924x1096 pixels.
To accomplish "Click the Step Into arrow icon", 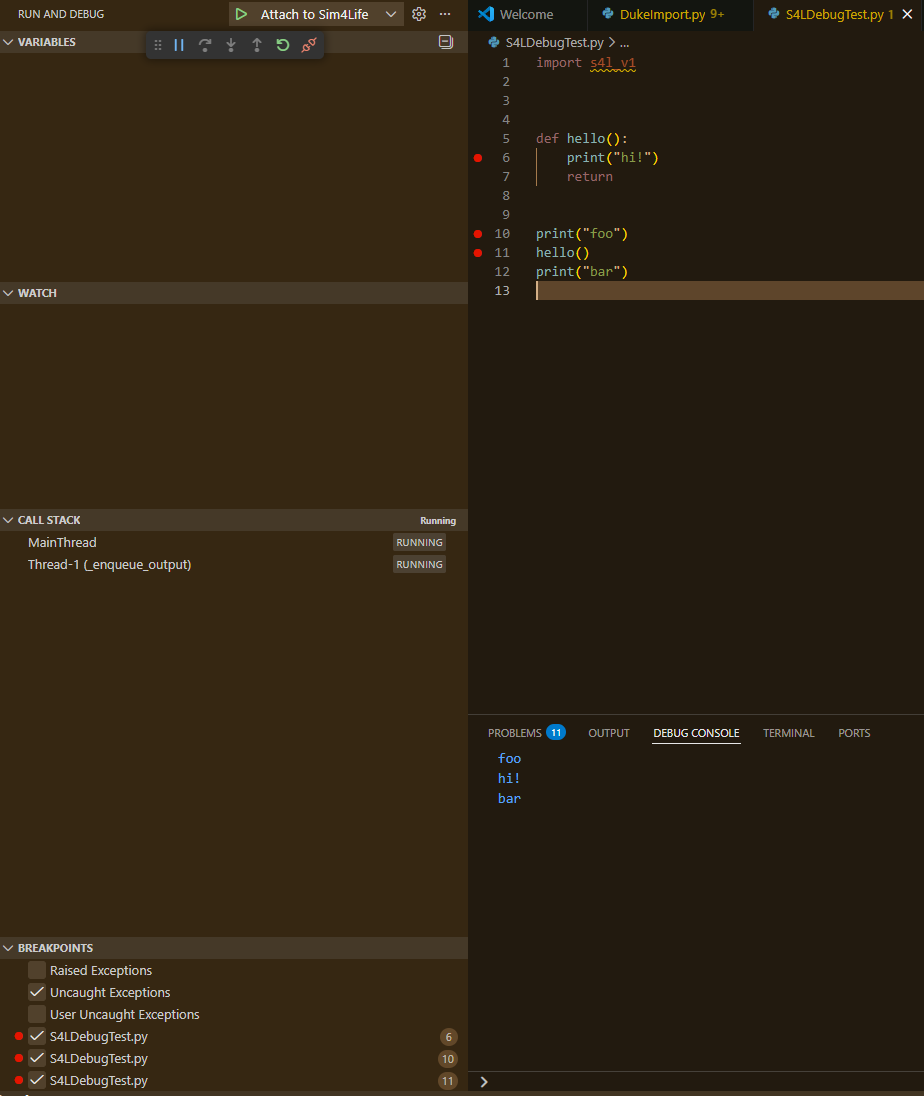I will pos(231,45).
